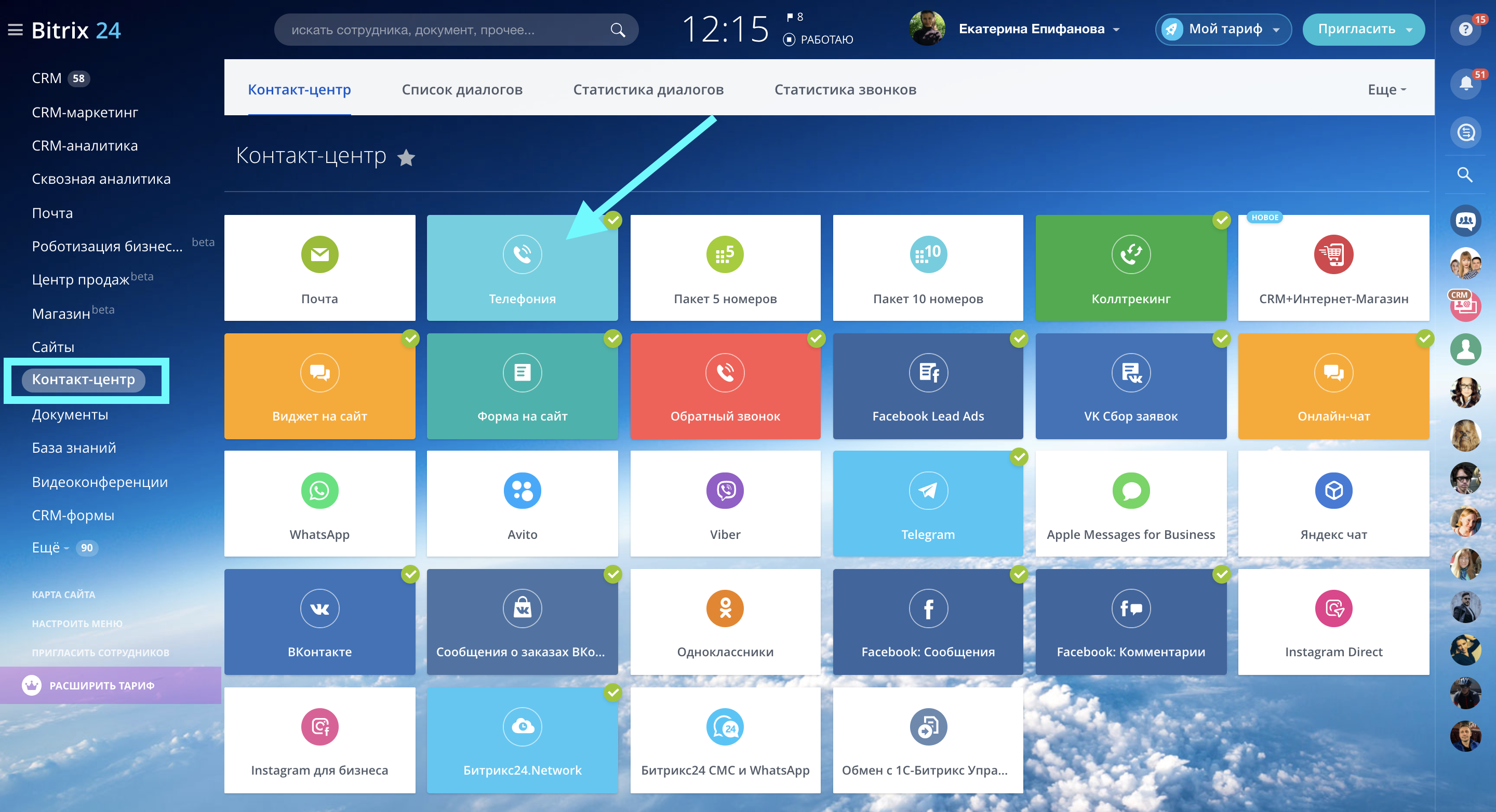Open the Одноклассники tile
1496x812 pixels.
725,621
